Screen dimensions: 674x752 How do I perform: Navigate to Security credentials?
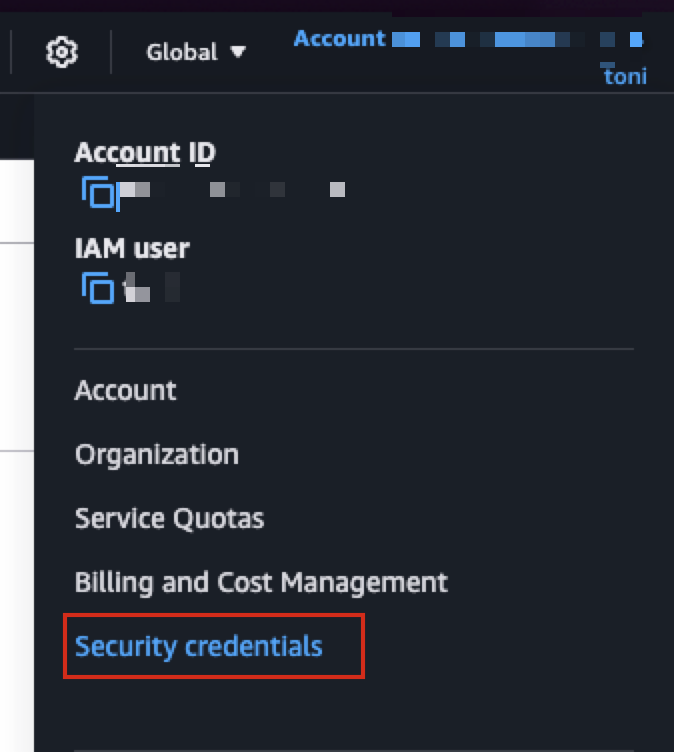pyautogui.click(x=199, y=646)
